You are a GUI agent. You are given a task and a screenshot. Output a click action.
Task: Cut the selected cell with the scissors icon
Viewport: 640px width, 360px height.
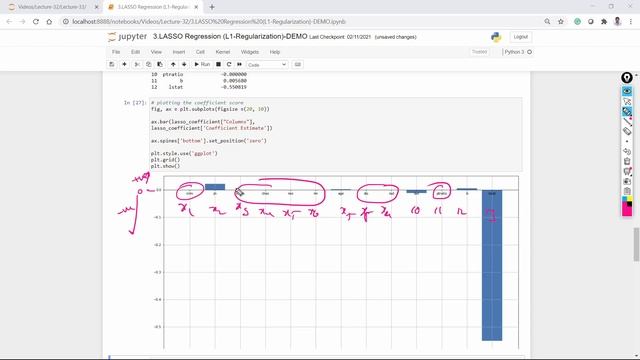click(x=137, y=64)
